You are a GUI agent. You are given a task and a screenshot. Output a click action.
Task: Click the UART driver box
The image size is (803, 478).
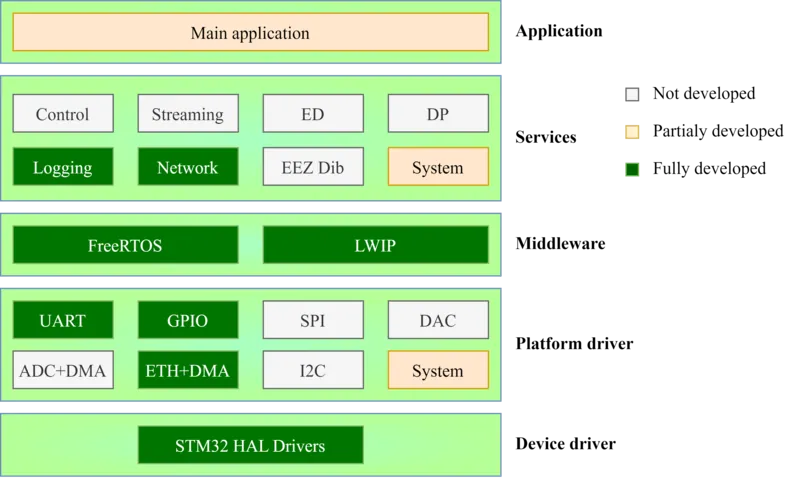[63, 320]
